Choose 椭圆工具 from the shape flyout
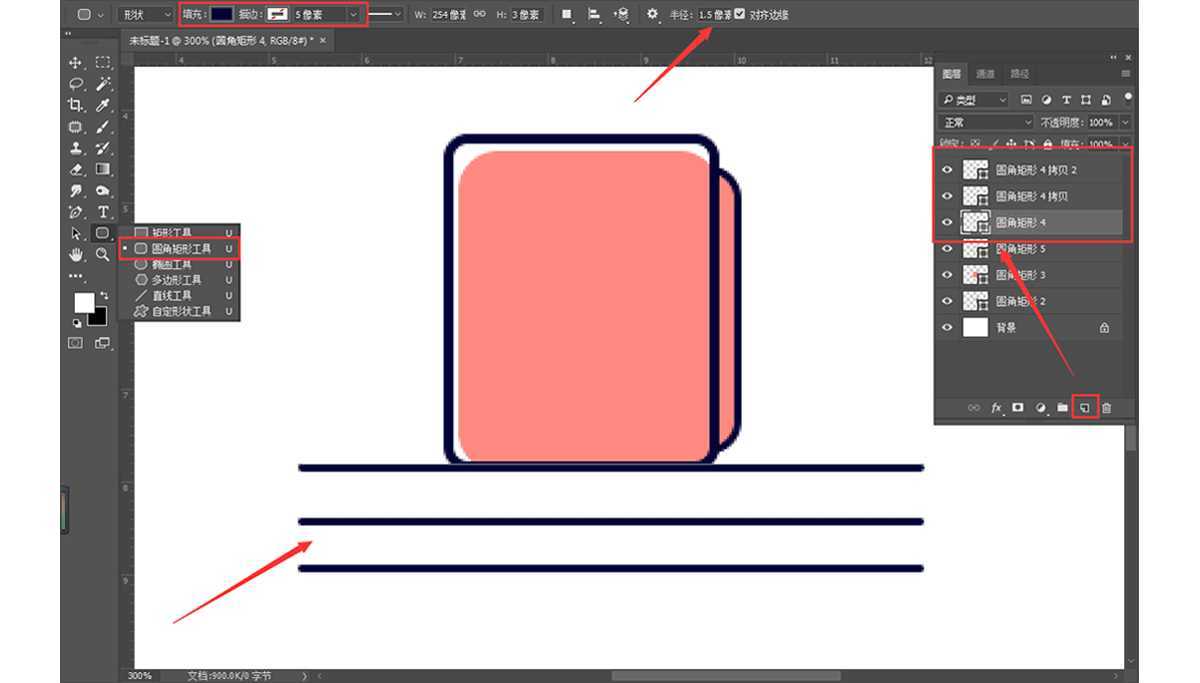 171,264
